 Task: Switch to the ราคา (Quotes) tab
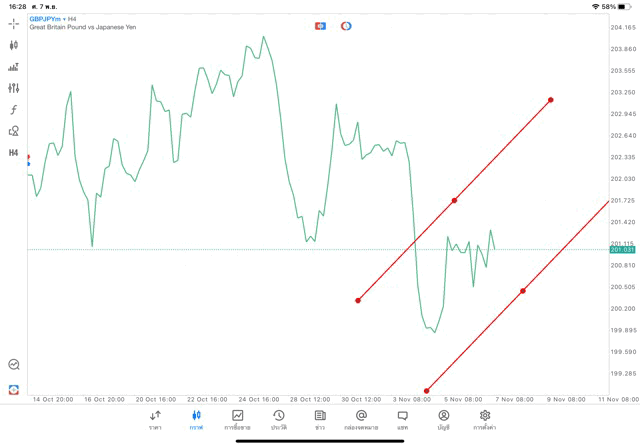(x=155, y=419)
